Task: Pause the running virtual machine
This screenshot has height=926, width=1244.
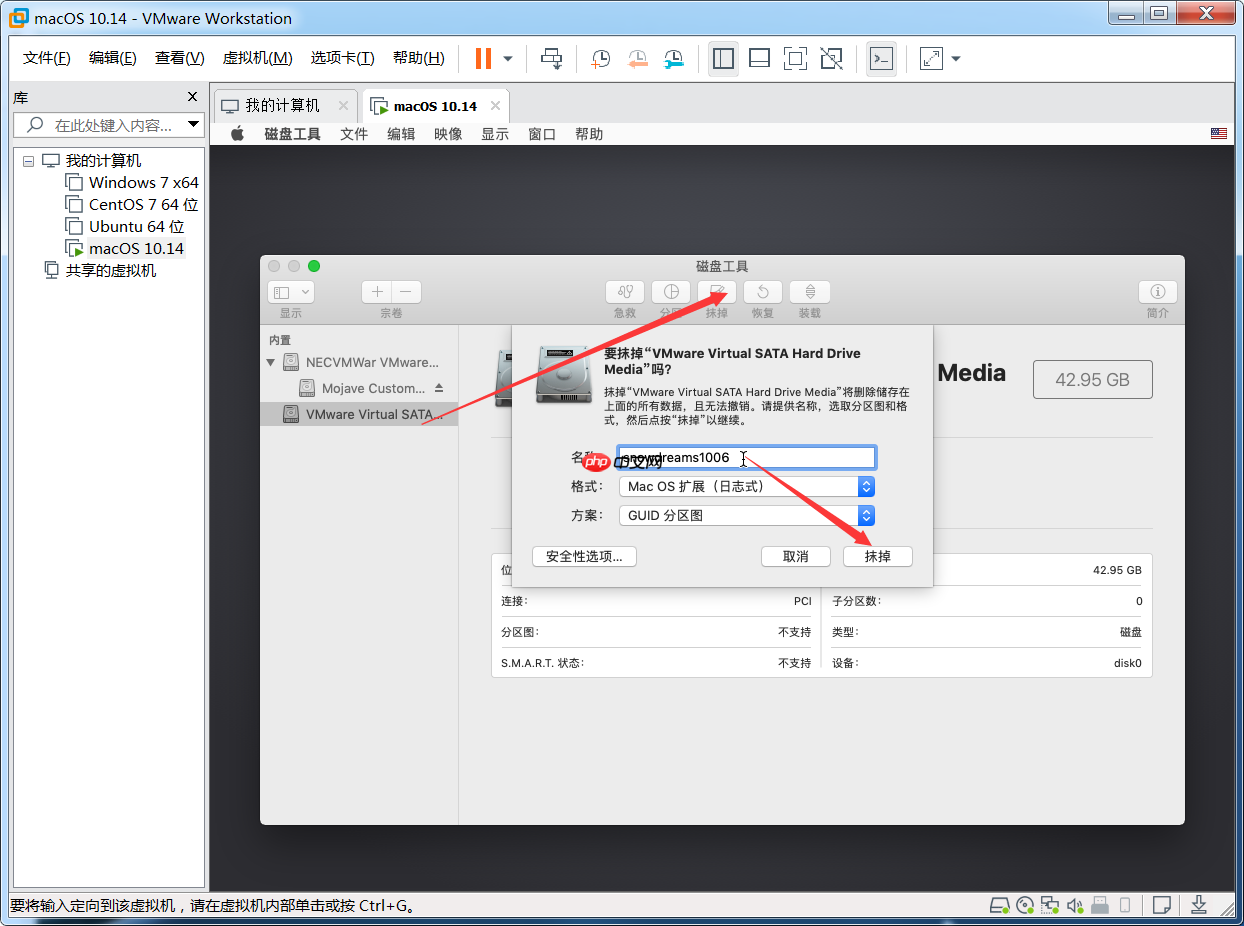Action: (482, 58)
